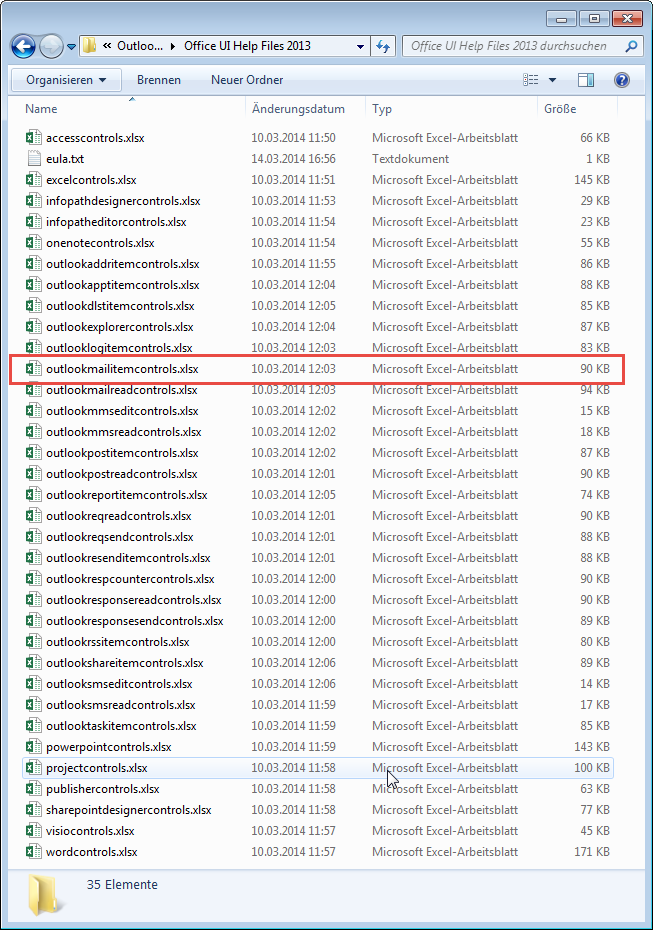The height and width of the screenshot is (930, 653).
Task: Click the folder icon in address bar
Action: click(89, 46)
